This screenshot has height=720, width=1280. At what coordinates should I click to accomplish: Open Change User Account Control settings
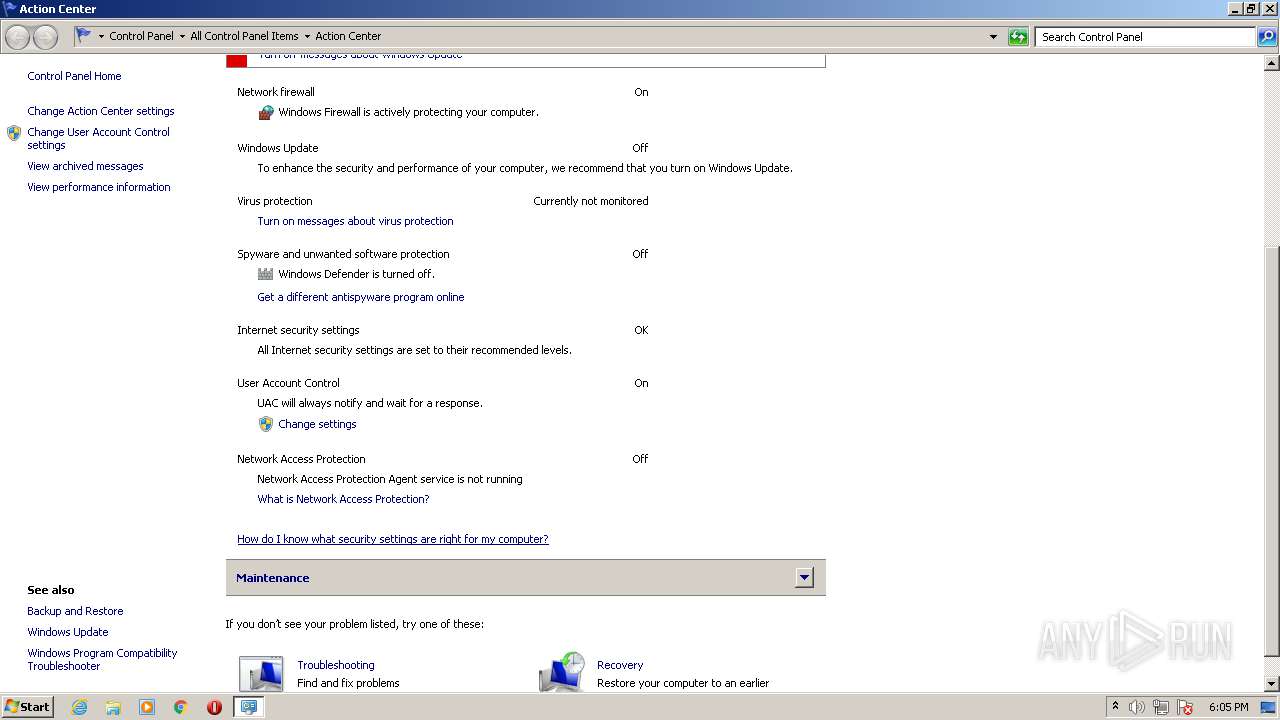tap(98, 138)
